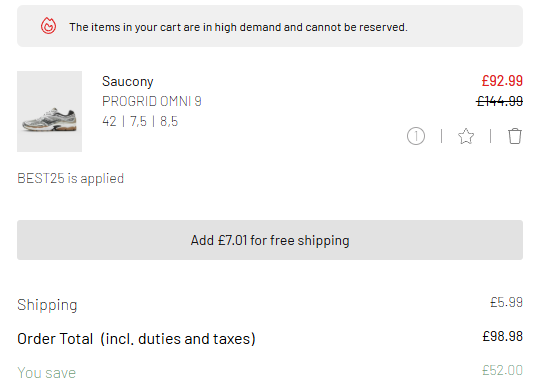Click the discounted price £92.99

(502, 81)
